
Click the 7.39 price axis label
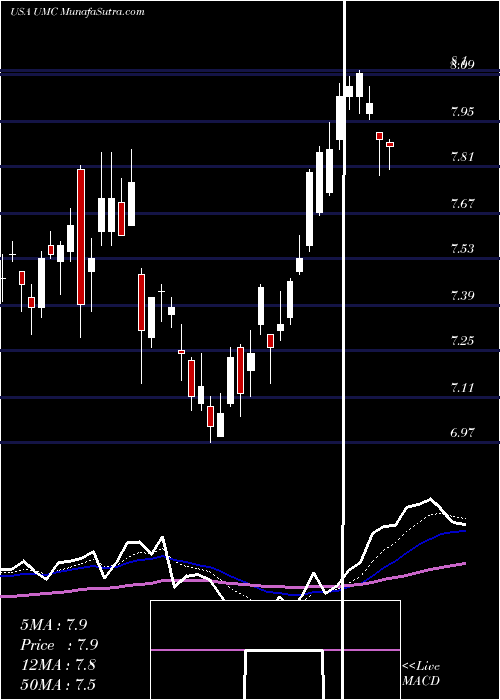click(x=463, y=295)
